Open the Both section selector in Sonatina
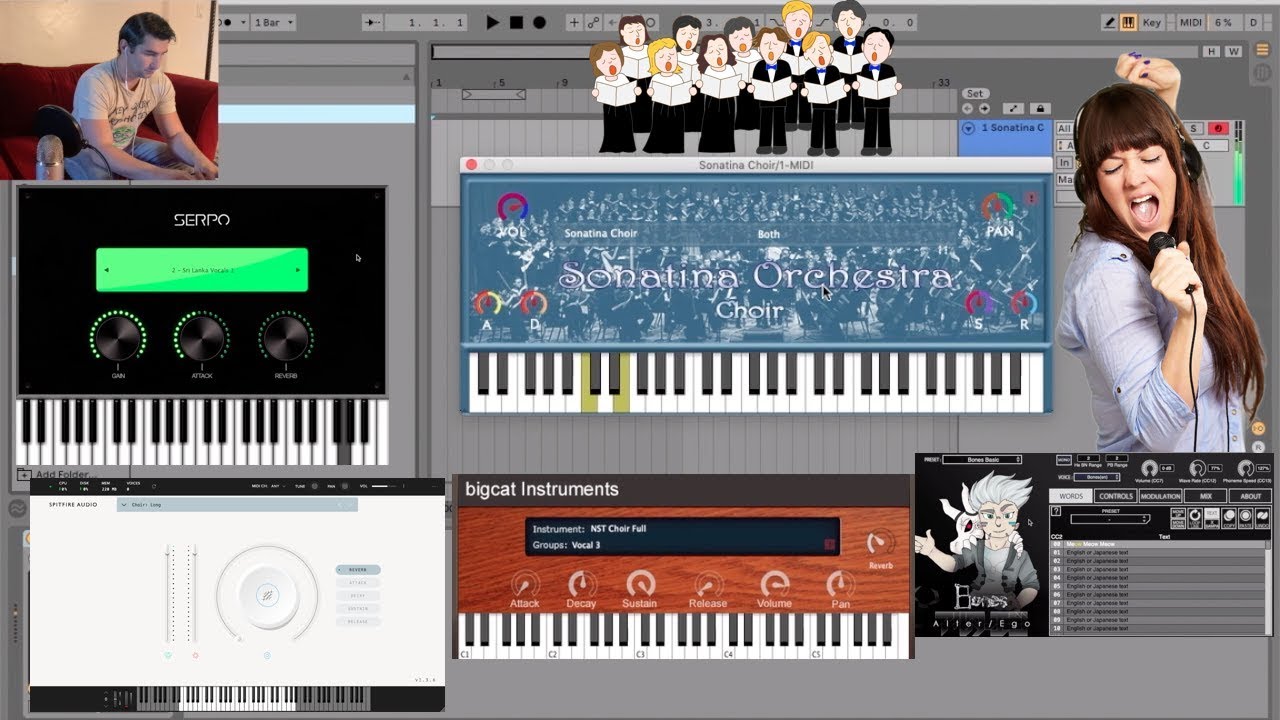 tap(769, 234)
